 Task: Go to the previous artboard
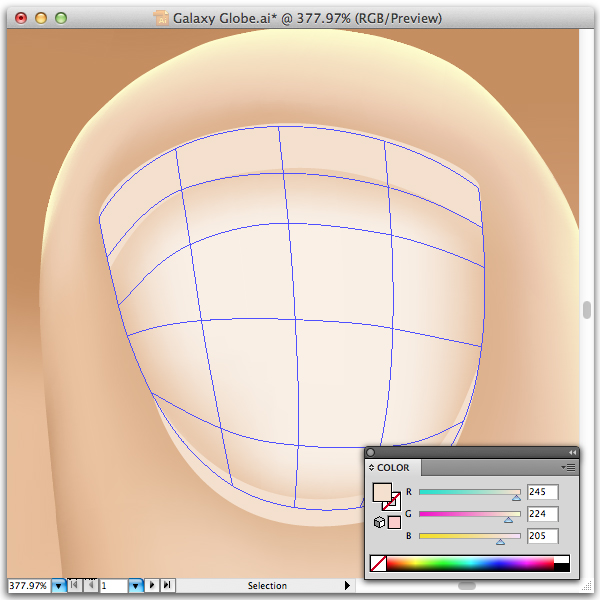[91, 585]
